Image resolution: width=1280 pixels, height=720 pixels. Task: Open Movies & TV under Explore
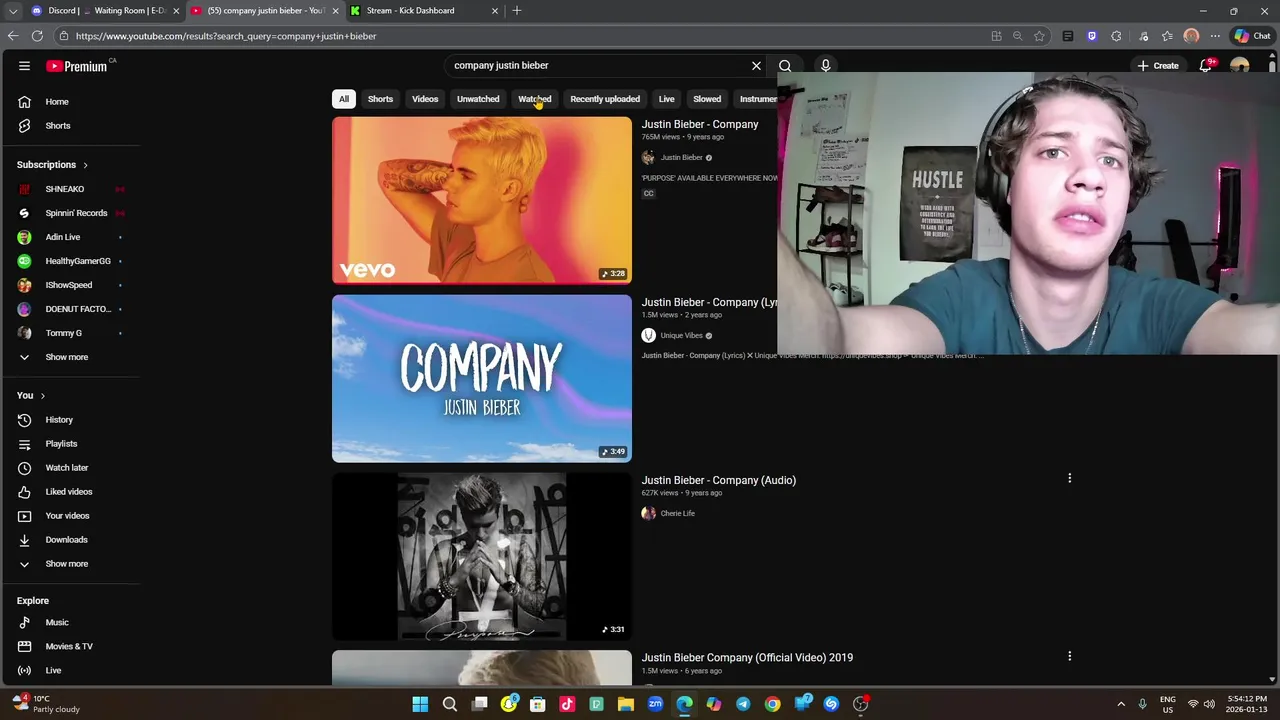pos(70,647)
